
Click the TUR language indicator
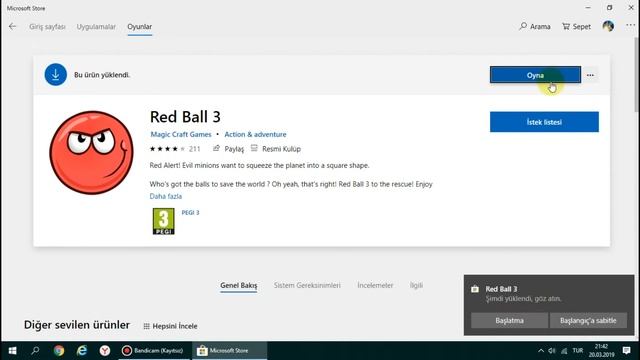(x=578, y=351)
